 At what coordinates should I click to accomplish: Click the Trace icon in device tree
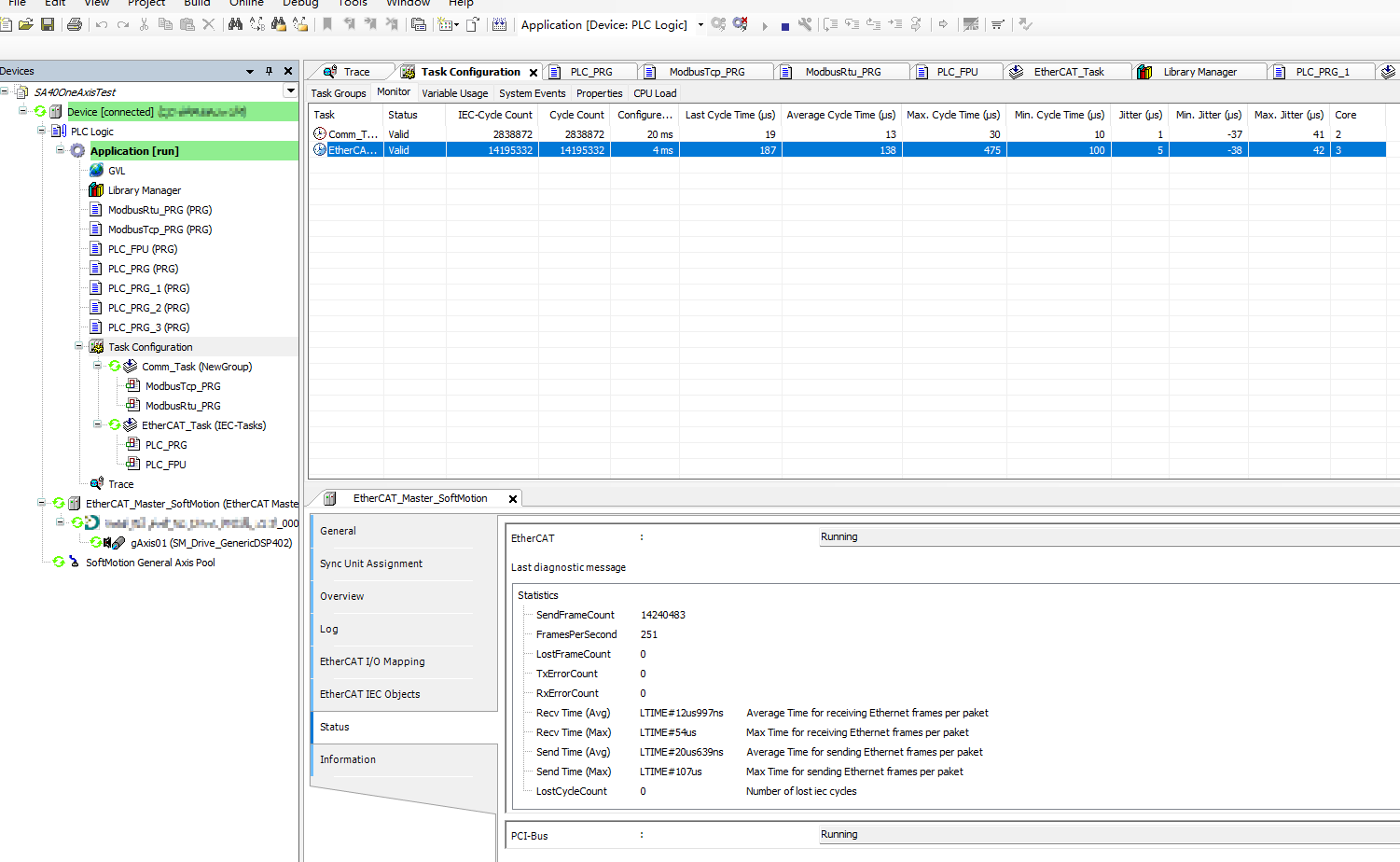[96, 484]
